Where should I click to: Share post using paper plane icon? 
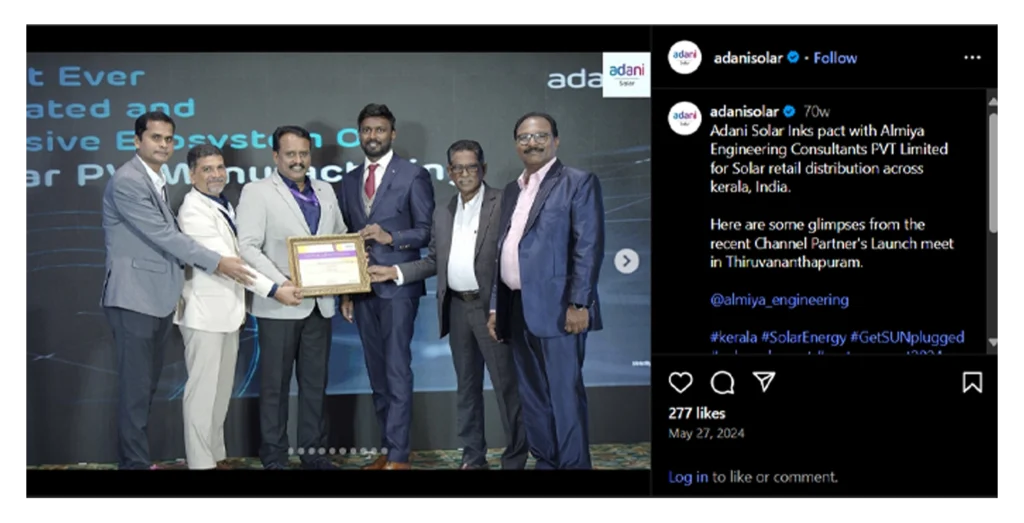click(764, 382)
